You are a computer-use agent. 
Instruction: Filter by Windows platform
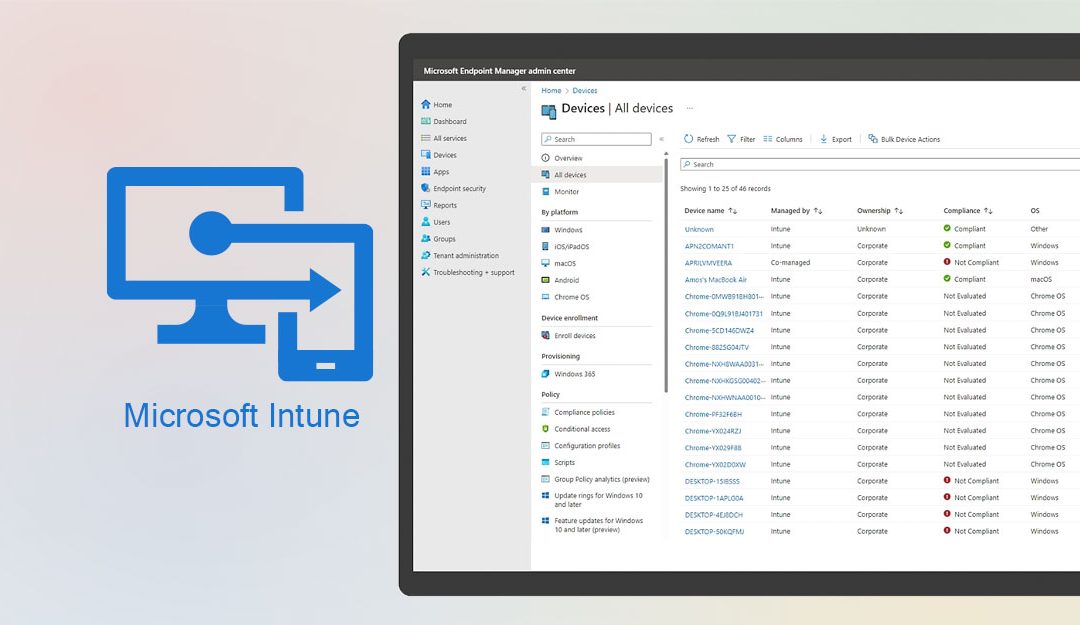[561, 229]
